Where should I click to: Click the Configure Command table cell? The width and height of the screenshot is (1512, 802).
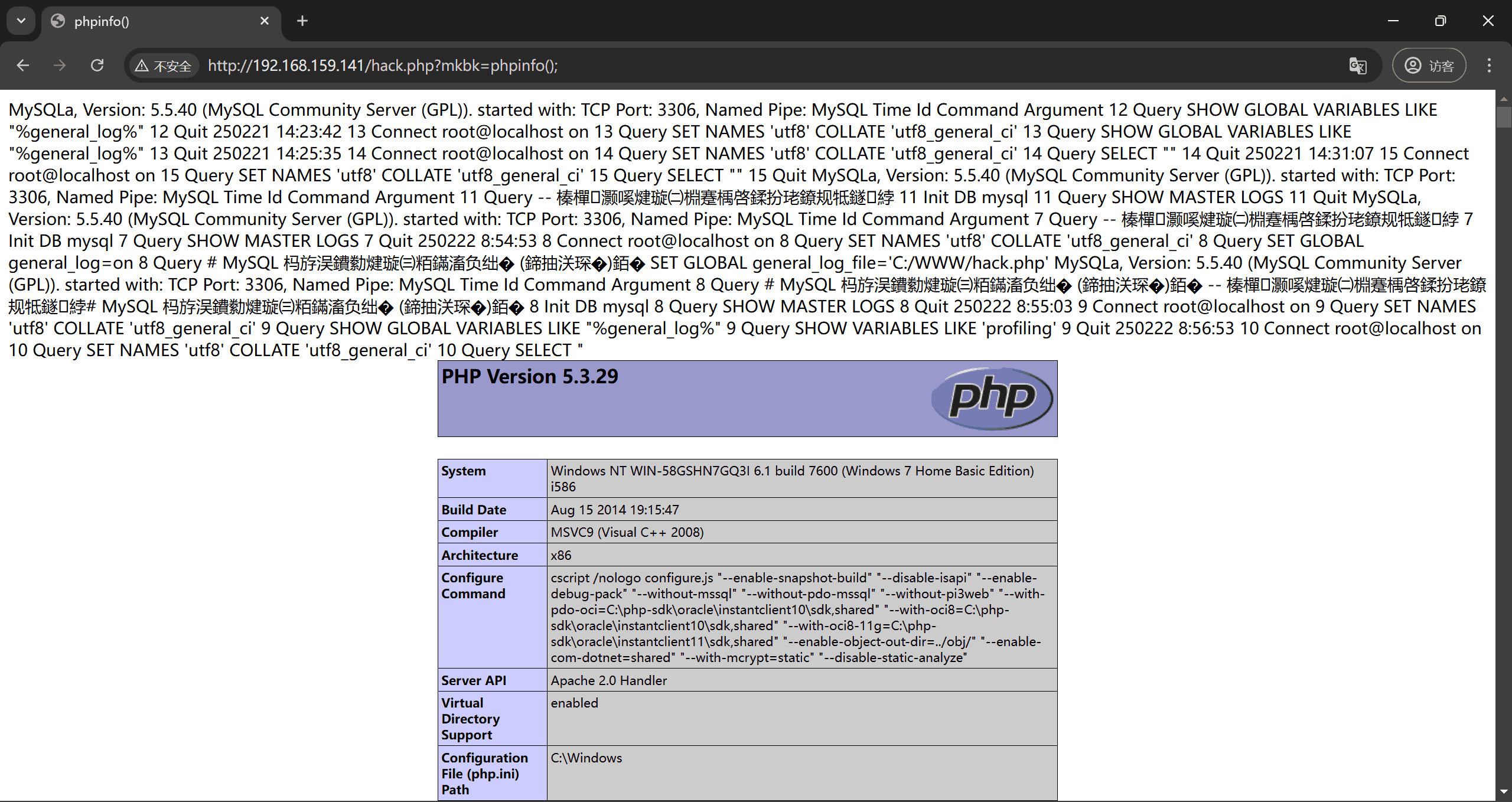coord(492,618)
